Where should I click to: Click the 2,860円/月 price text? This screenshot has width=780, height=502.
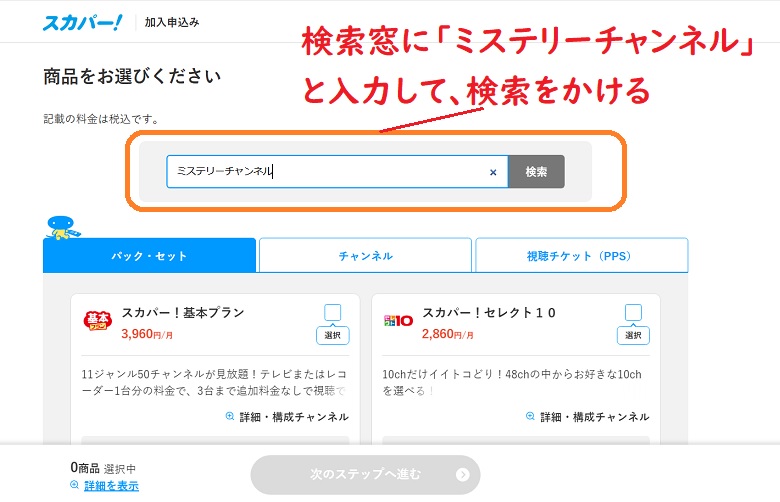point(448,334)
